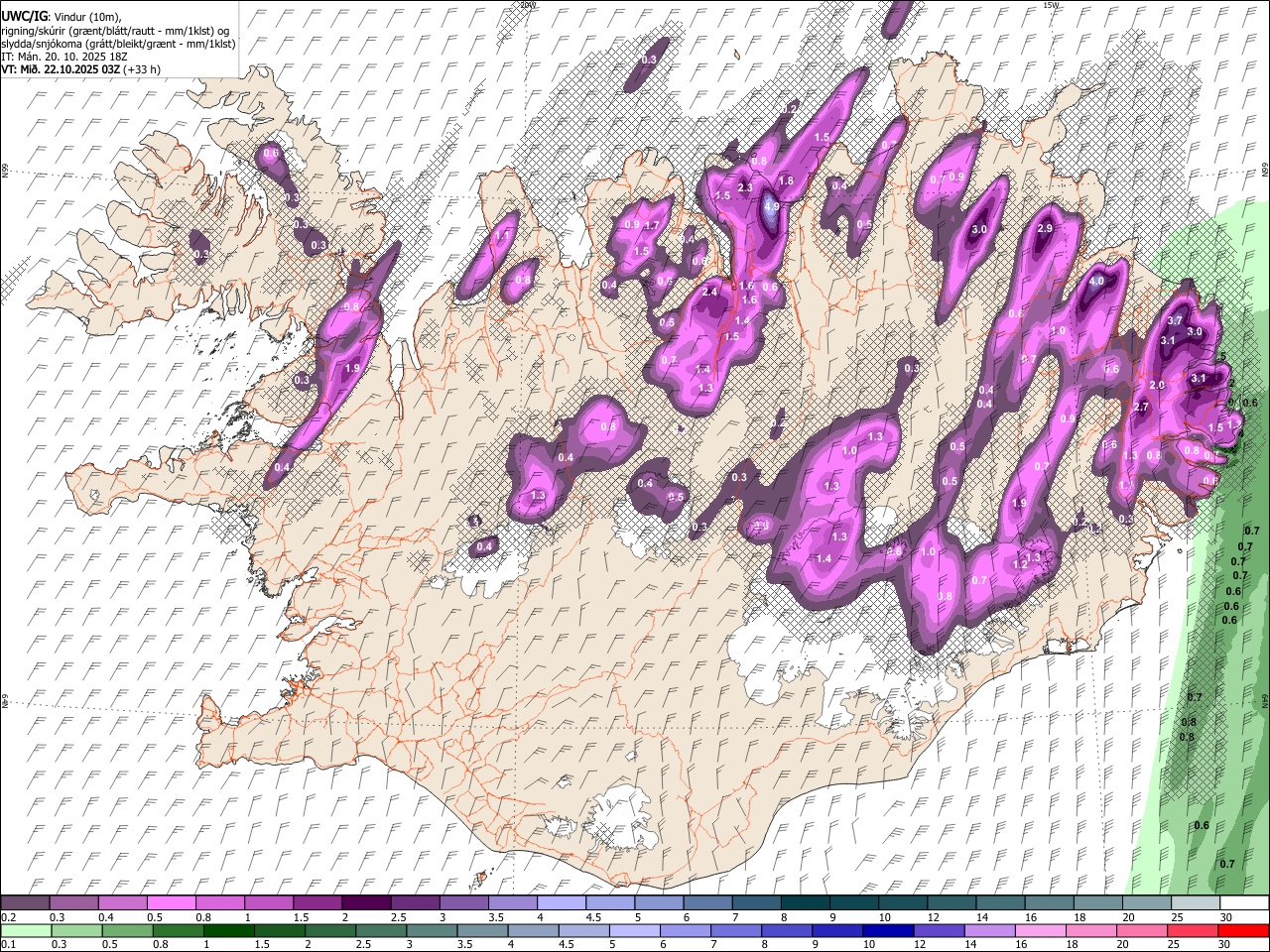
Task: Click the 'slydda/snjókoma' legend description line
Action: click(118, 44)
